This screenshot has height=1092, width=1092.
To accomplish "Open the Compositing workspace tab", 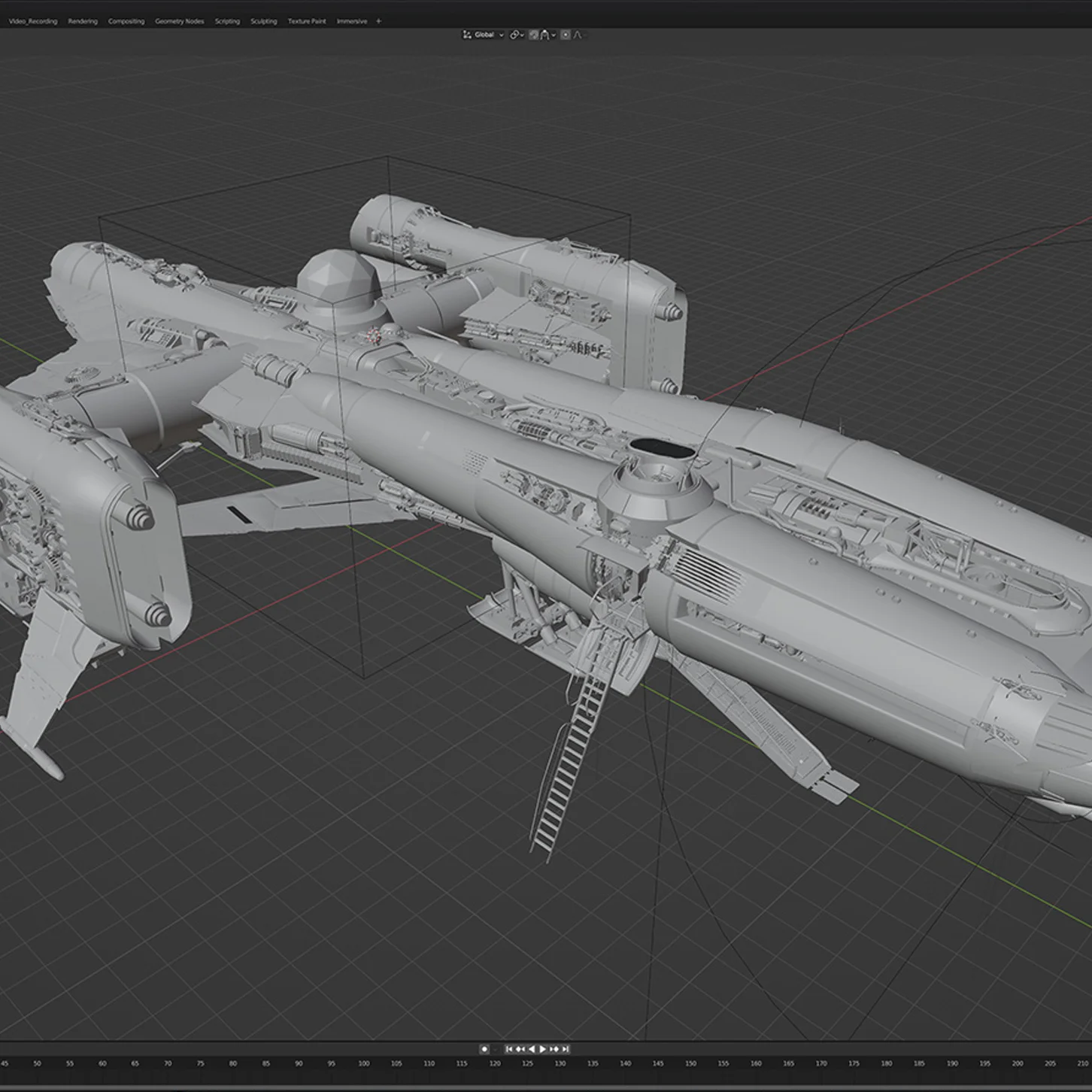I will 126,21.
